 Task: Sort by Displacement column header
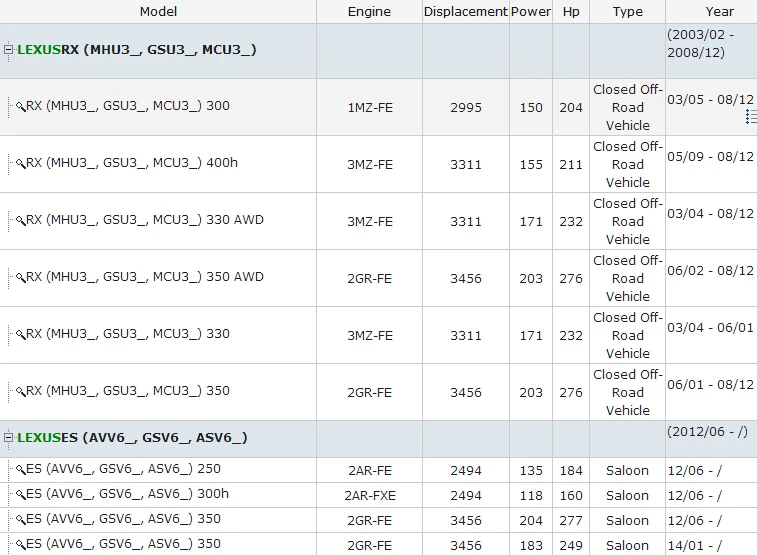click(465, 12)
